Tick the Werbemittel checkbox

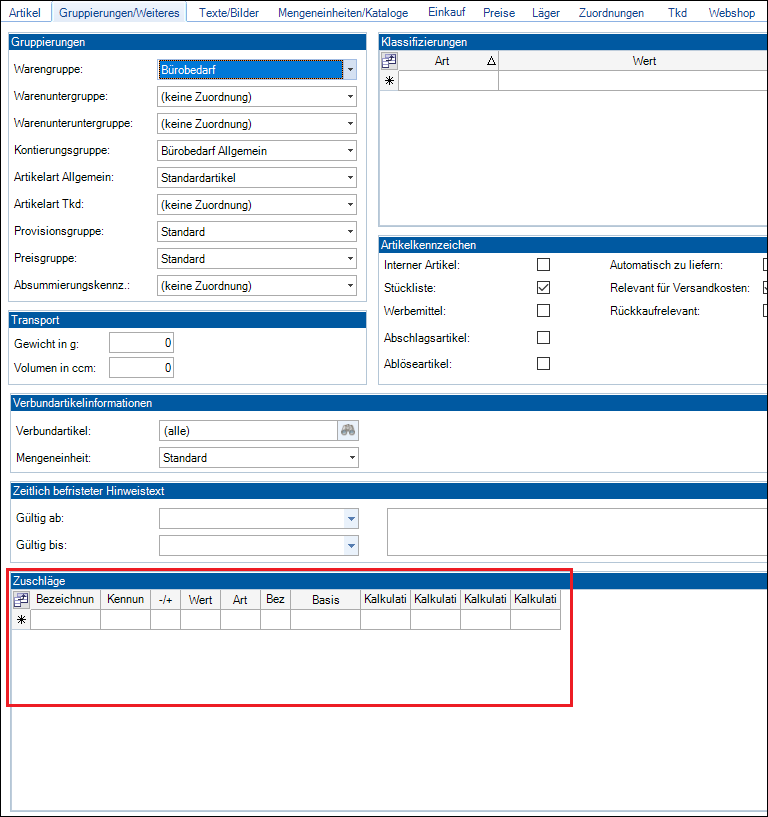(544, 311)
